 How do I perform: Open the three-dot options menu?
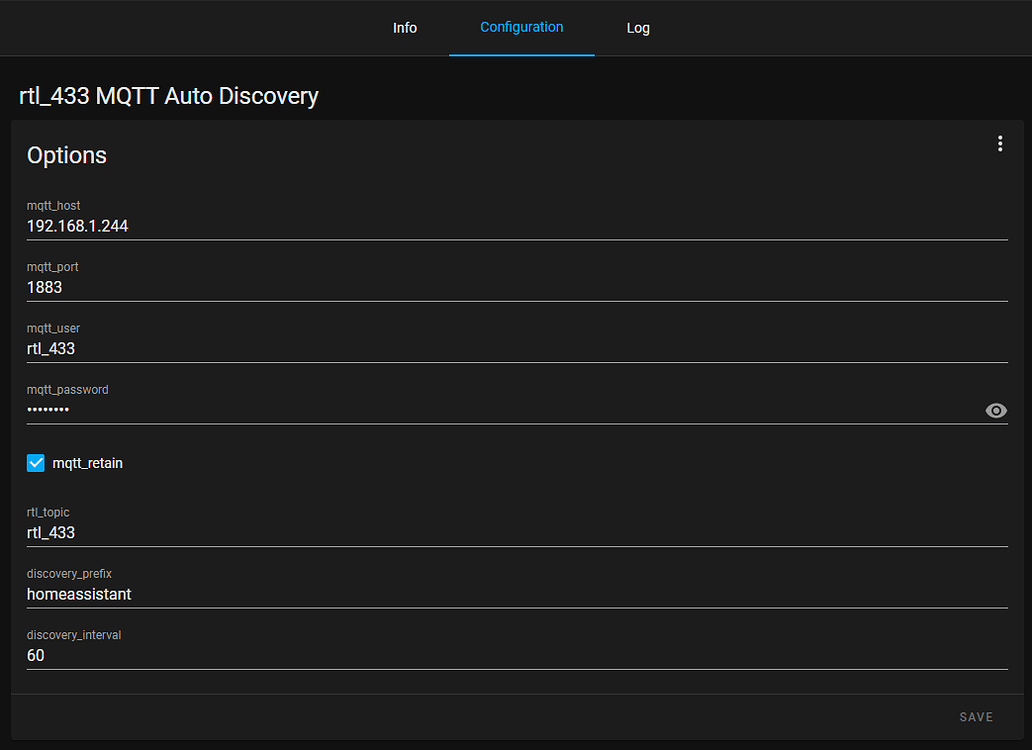pos(1000,143)
